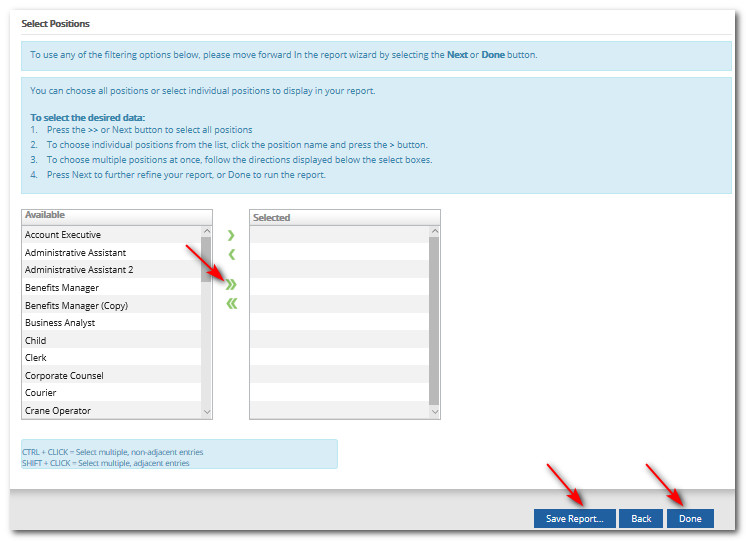Image resolution: width=746 pixels, height=541 pixels.
Task: Go to previous step with Back
Action: point(641,519)
